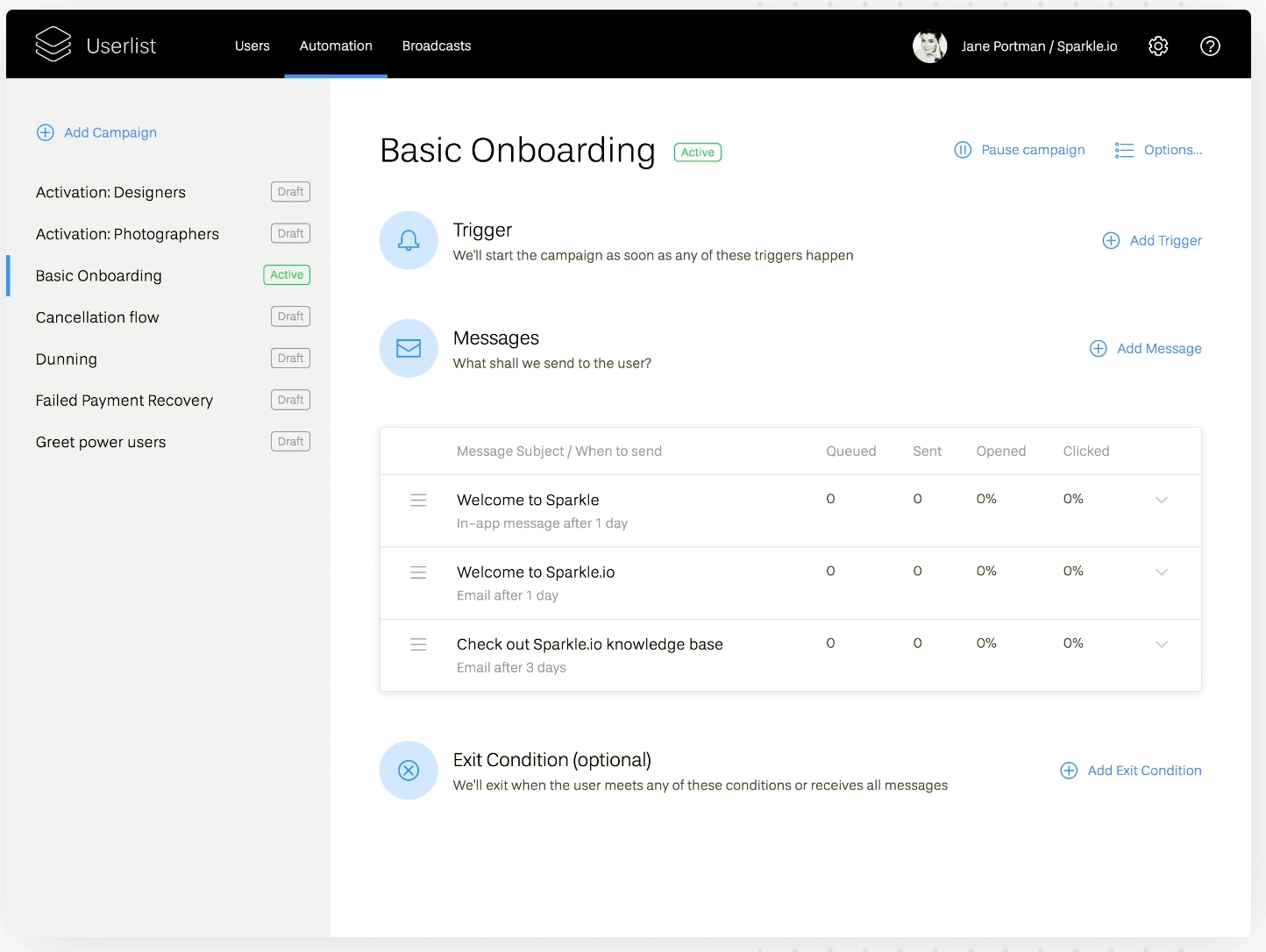The image size is (1266, 952).
Task: Open the Options menu for the campaign
Action: (x=1157, y=150)
